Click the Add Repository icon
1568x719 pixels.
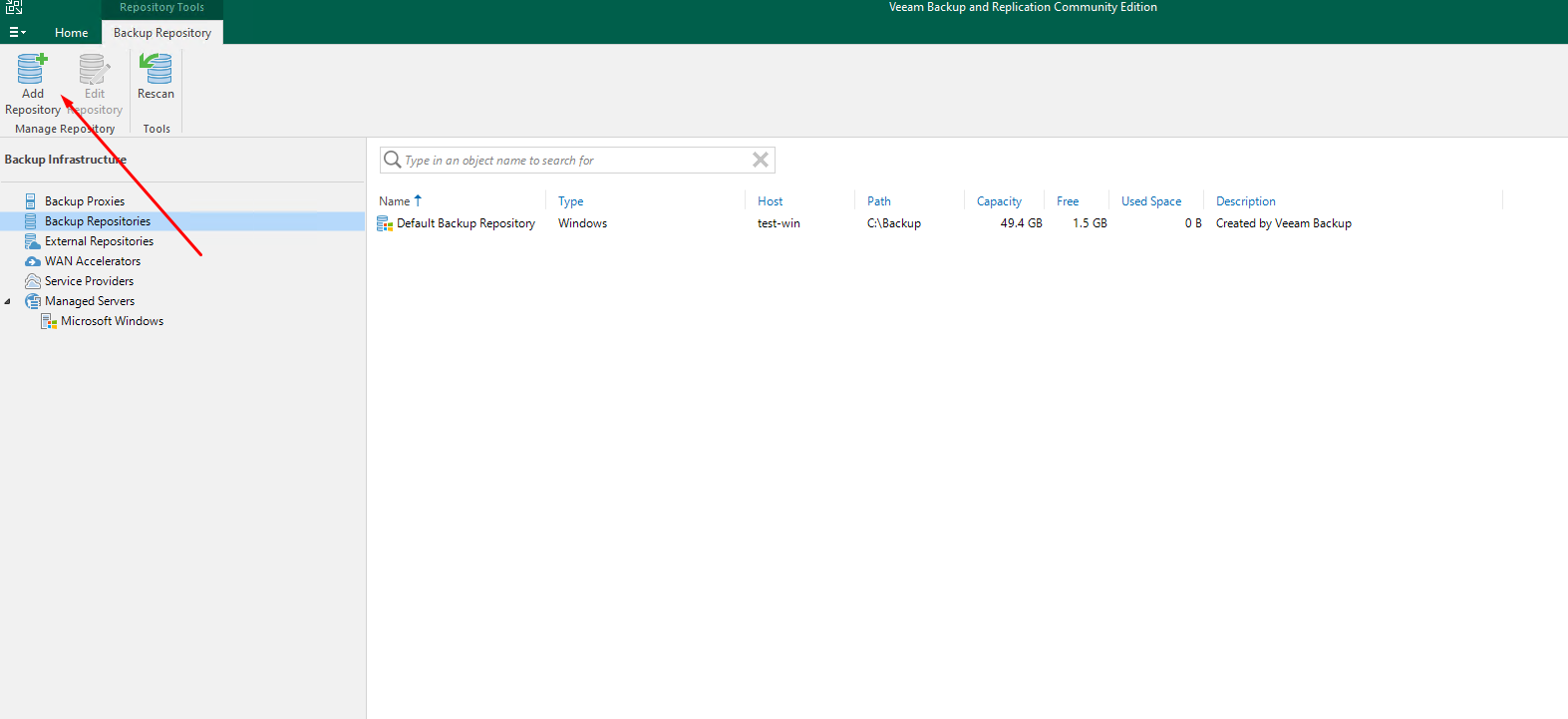click(32, 70)
